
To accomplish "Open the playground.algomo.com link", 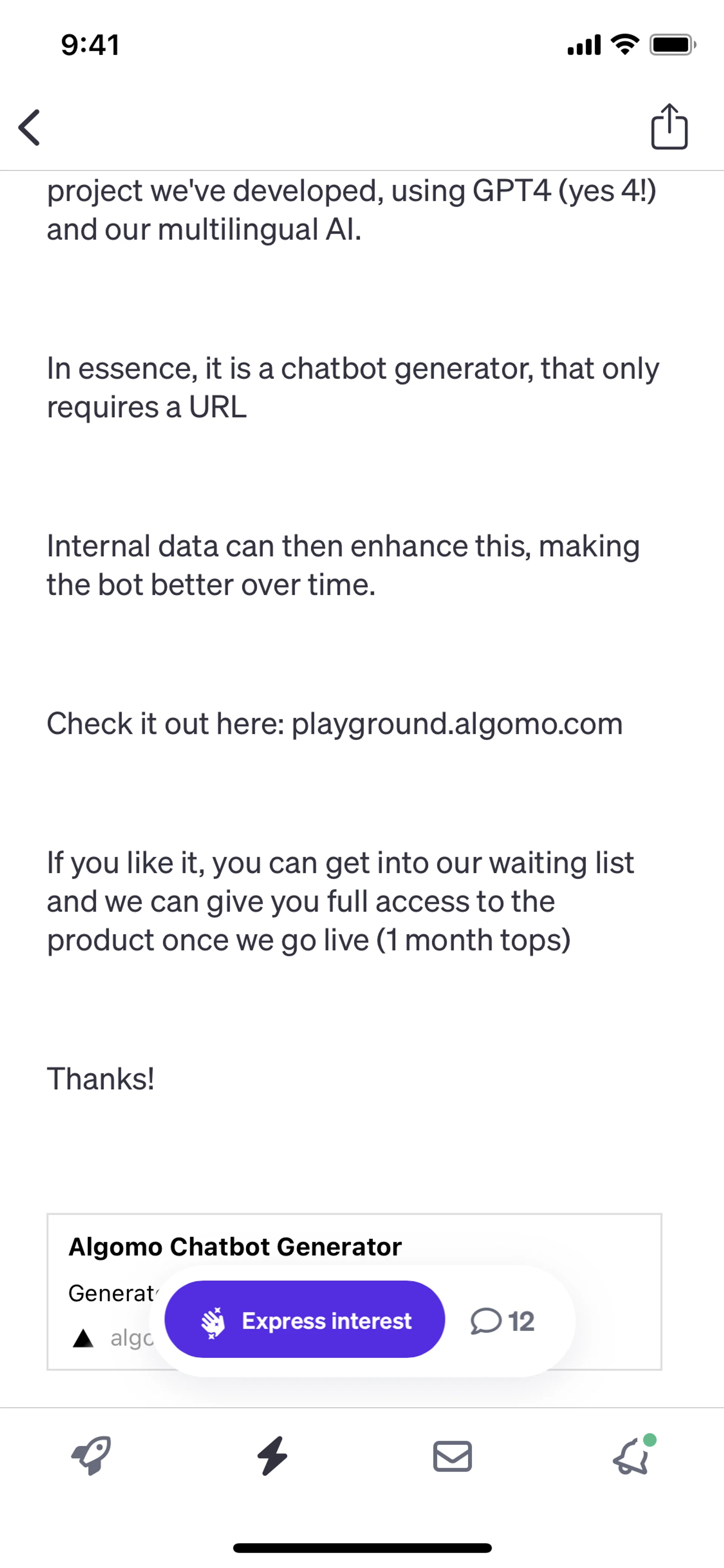I will 457,724.
